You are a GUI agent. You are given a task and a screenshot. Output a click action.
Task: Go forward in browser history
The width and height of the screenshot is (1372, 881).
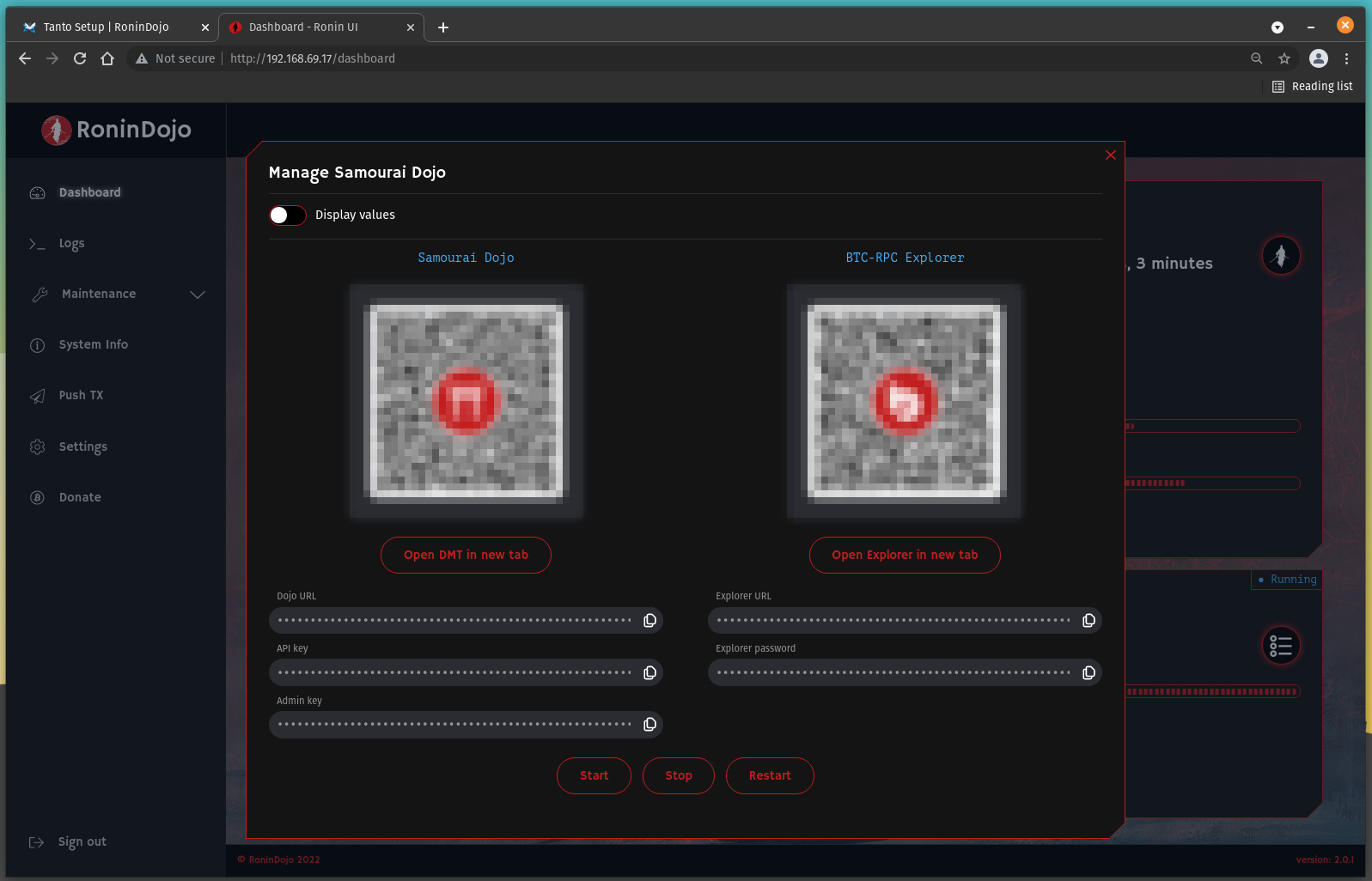pos(52,58)
